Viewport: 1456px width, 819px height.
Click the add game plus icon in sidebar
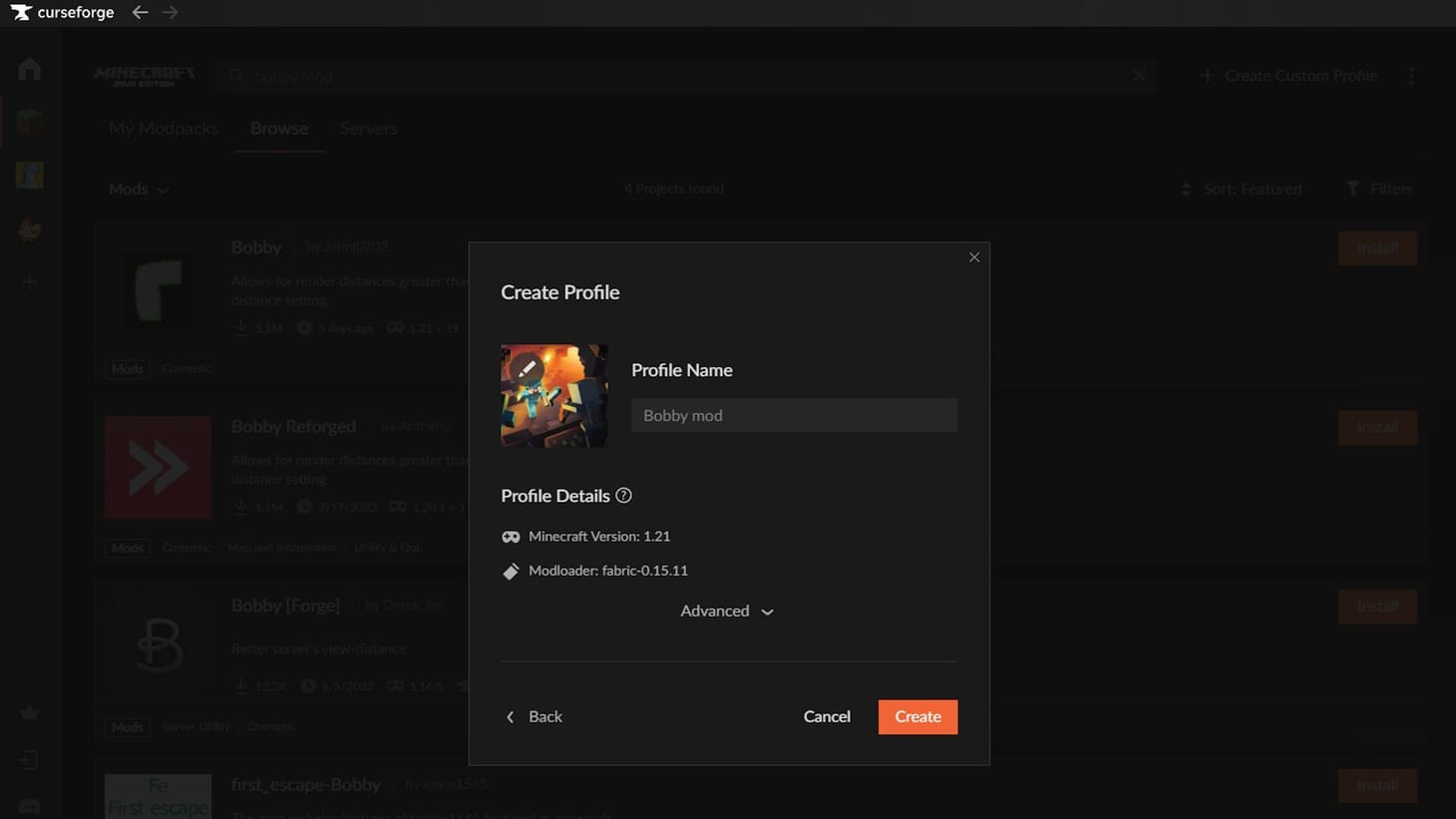[x=29, y=282]
